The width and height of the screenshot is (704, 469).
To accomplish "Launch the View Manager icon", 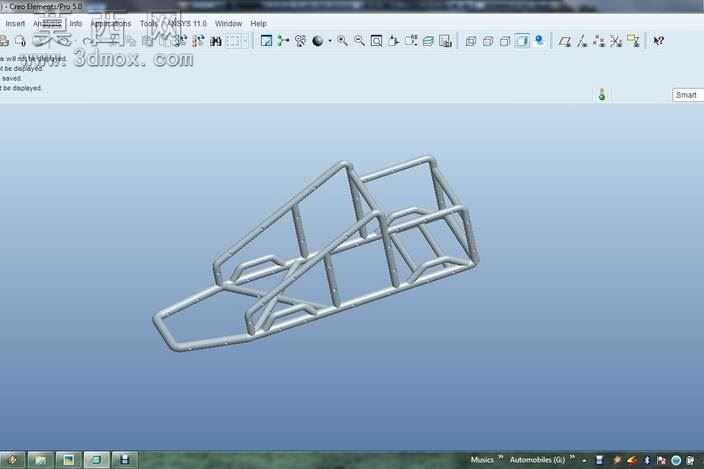I will (x=445, y=41).
